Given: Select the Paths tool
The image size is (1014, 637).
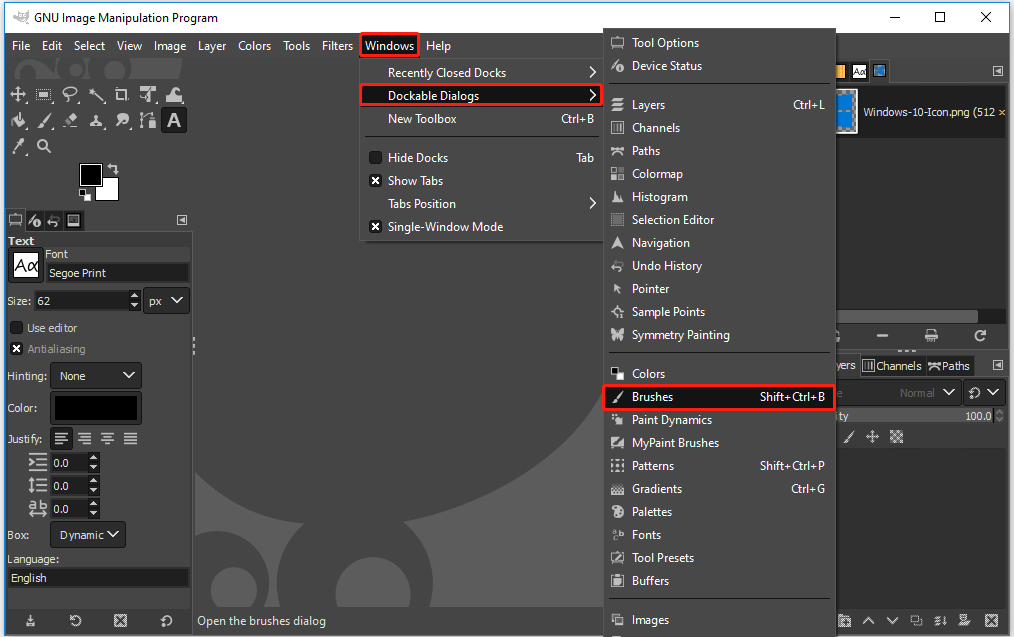Looking at the screenshot, I should 148,120.
